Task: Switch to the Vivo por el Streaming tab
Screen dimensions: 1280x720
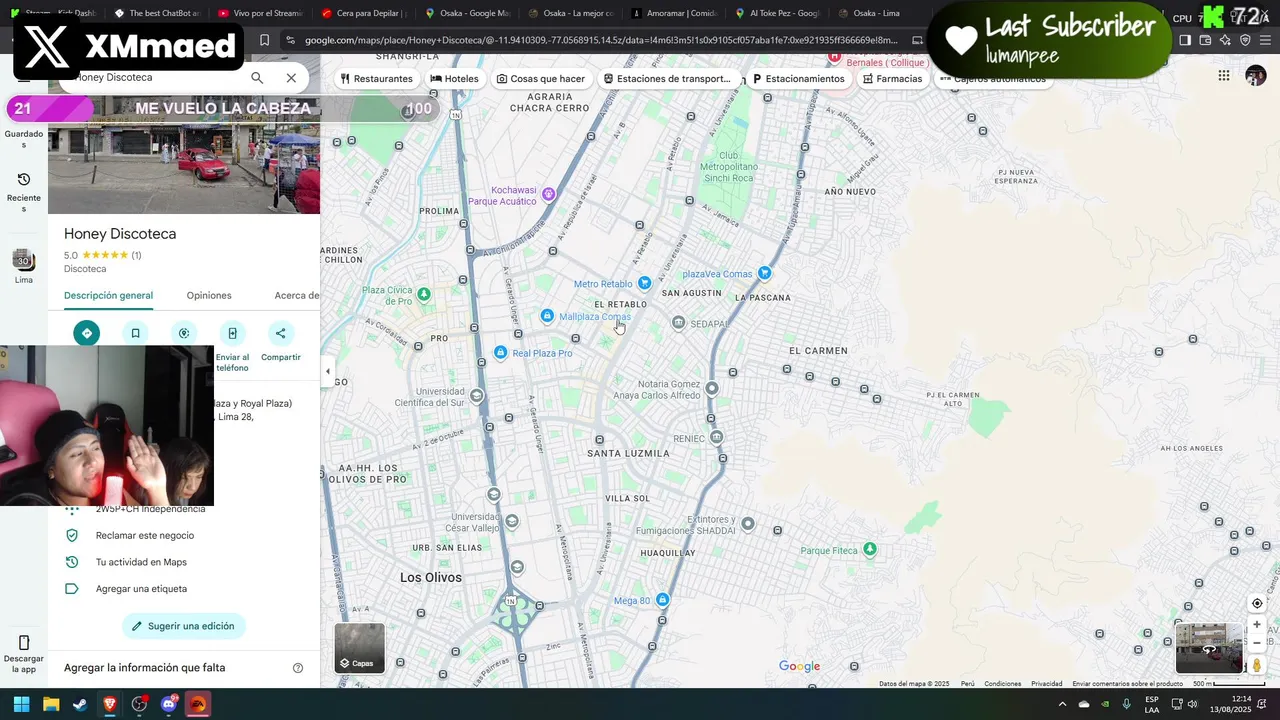Action: (260, 14)
